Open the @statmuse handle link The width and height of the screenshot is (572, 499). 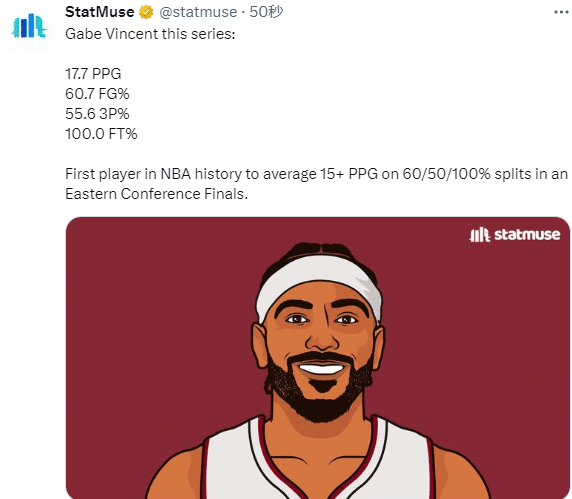(x=198, y=12)
